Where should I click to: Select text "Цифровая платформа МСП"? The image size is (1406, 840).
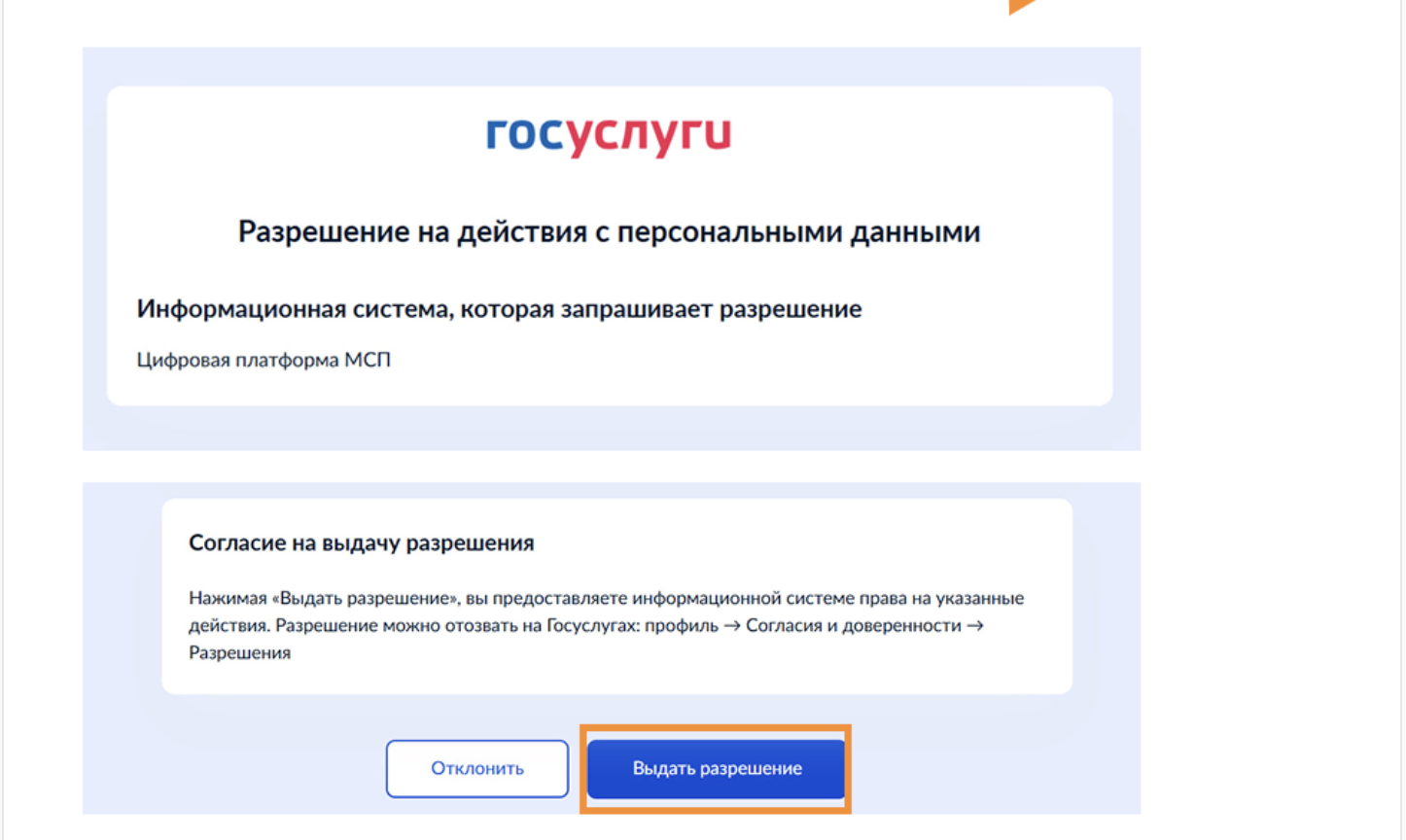264,360
